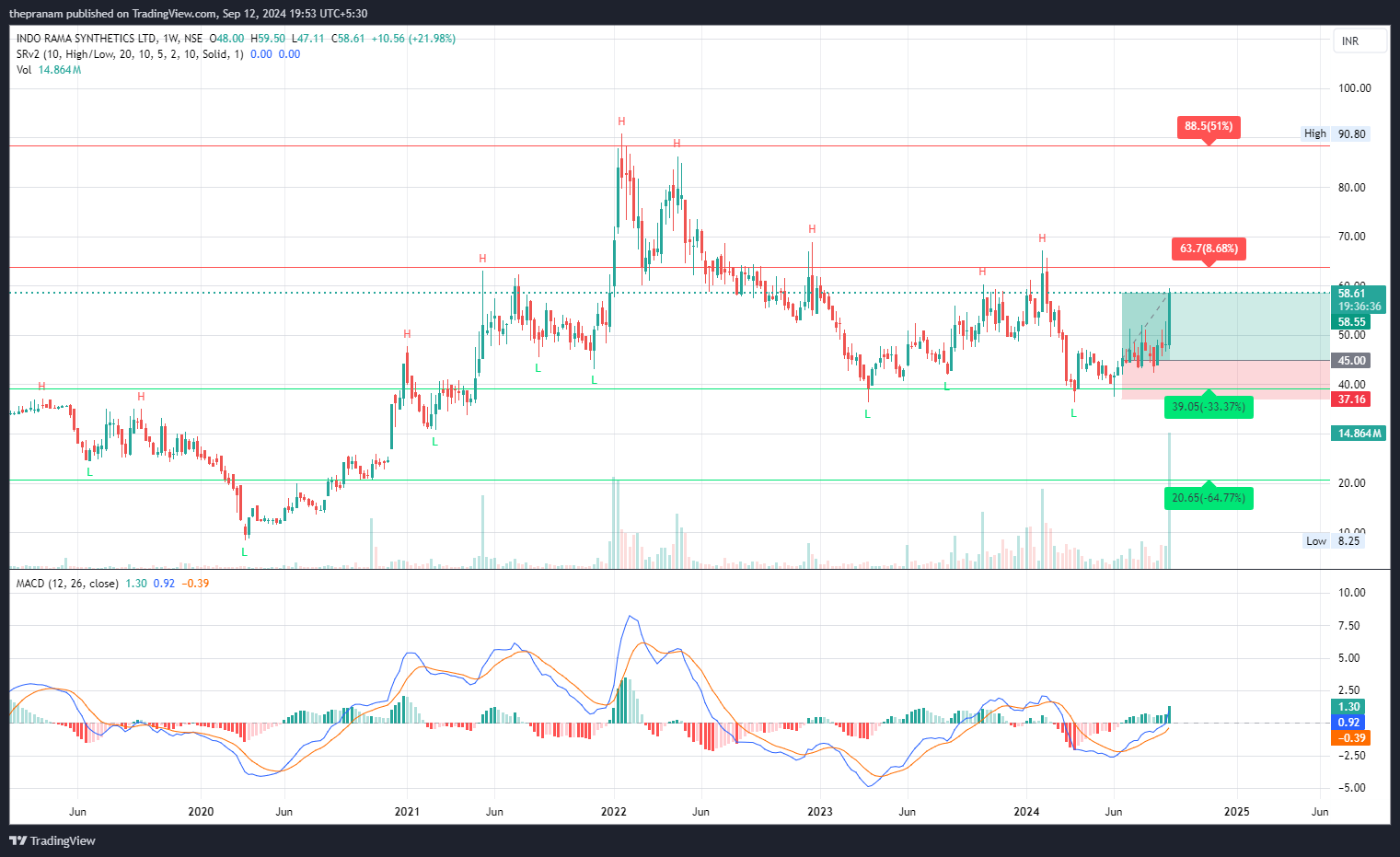Click the MACD line value label 0.92
The width and height of the screenshot is (1400, 857).
(1348, 723)
